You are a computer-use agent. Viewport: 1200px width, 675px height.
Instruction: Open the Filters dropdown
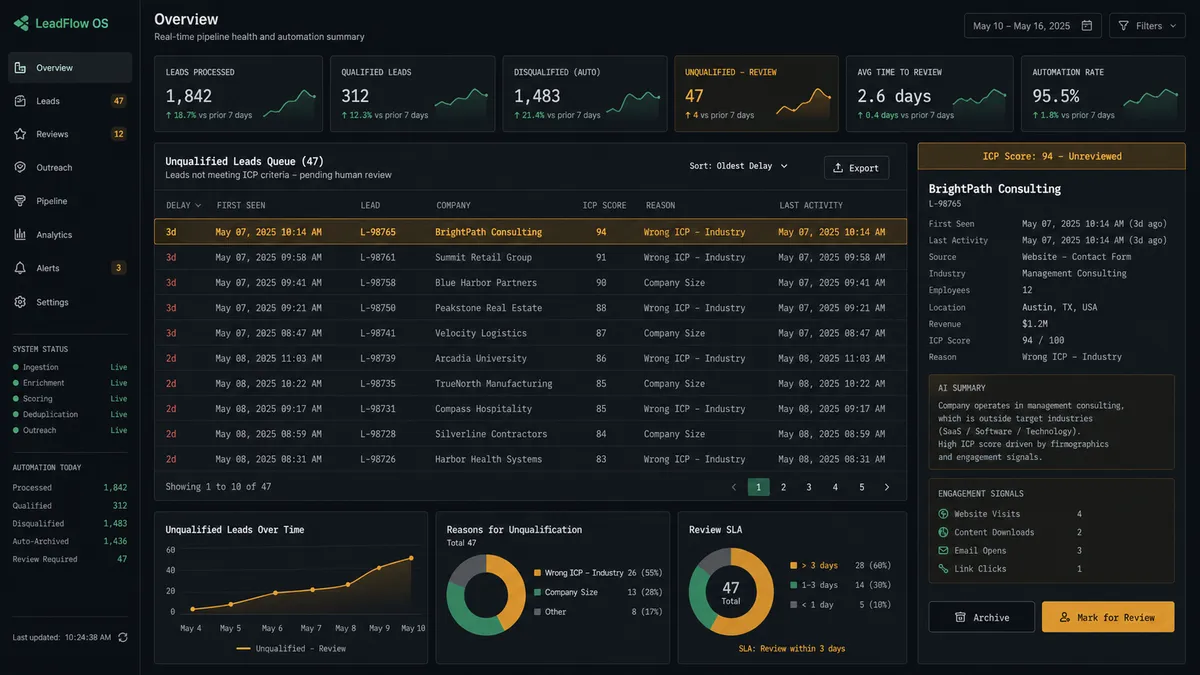[1147, 26]
